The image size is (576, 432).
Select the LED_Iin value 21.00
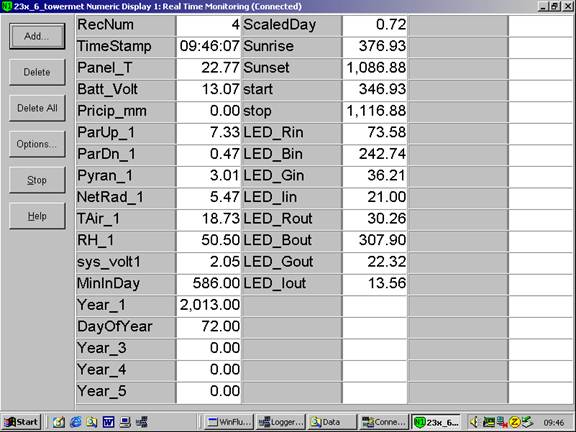coord(375,198)
